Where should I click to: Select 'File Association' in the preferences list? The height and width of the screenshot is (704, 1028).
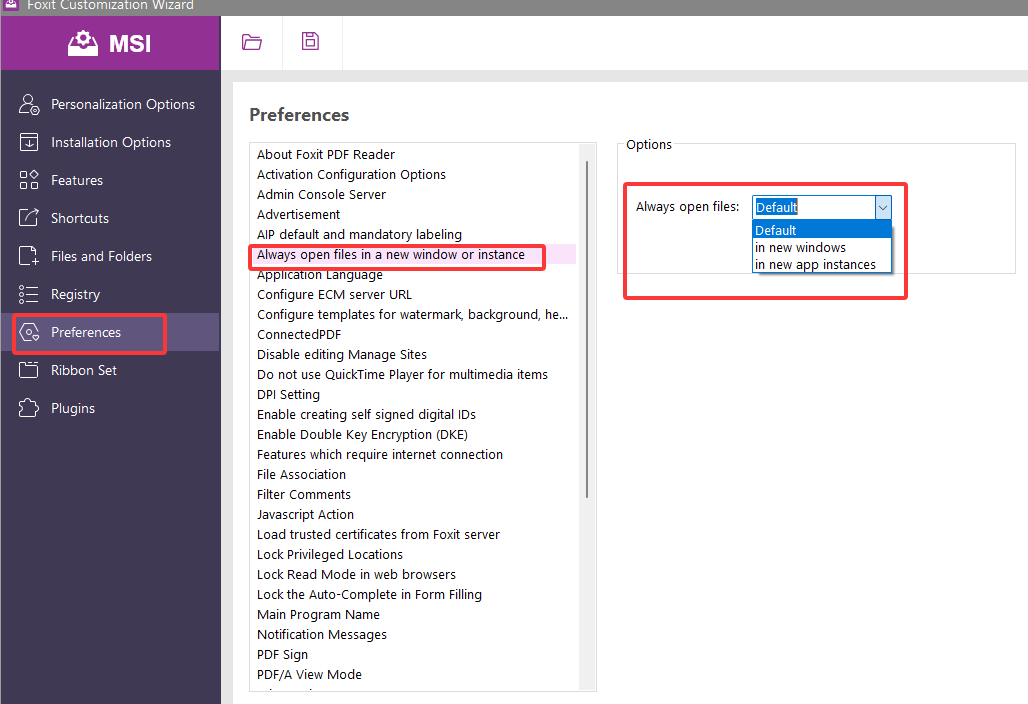tap(301, 474)
